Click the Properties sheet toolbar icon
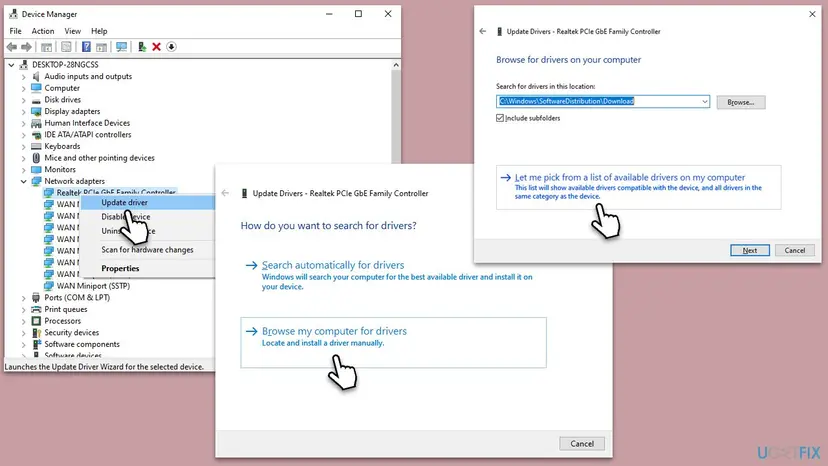 (66, 47)
